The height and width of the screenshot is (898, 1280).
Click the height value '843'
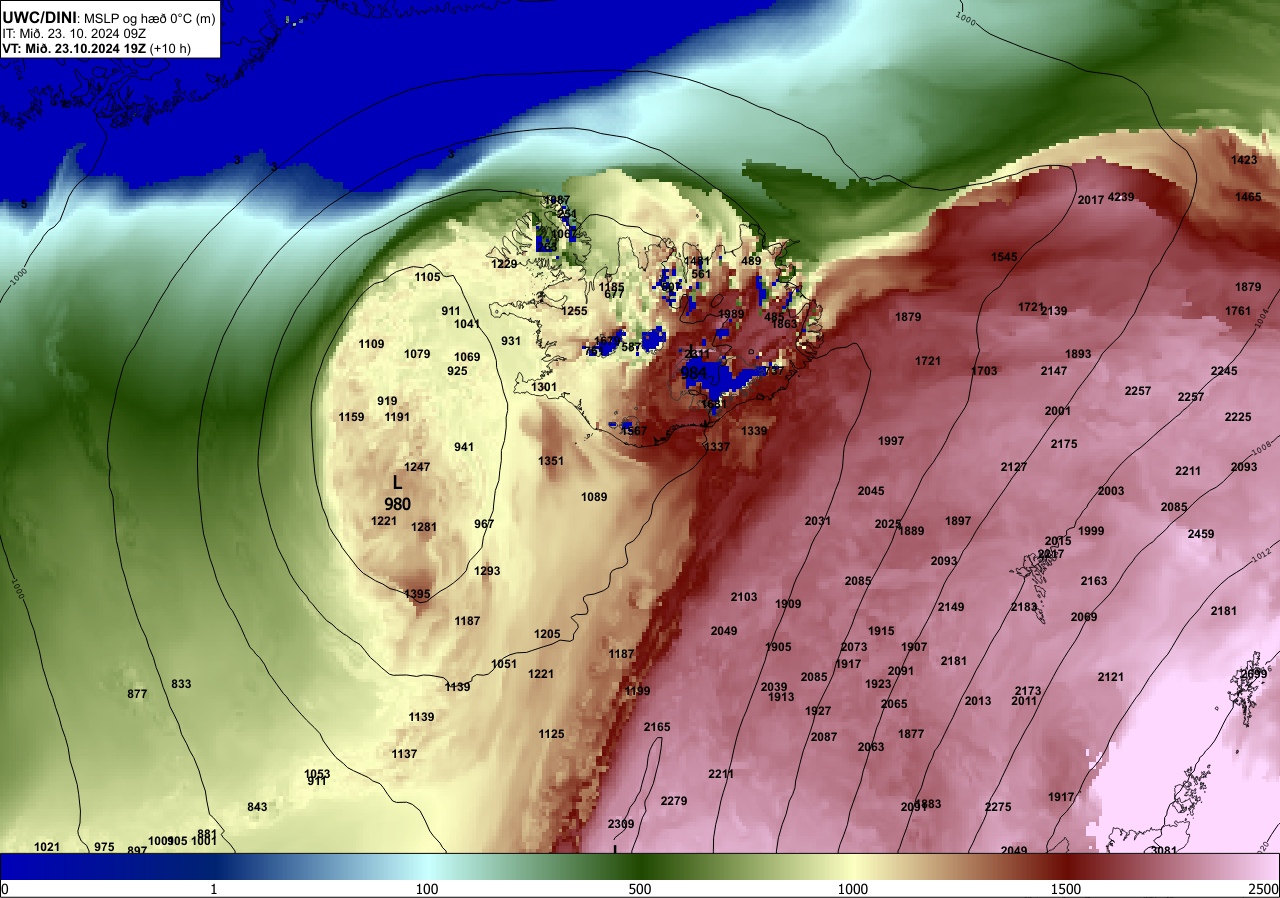(x=257, y=807)
